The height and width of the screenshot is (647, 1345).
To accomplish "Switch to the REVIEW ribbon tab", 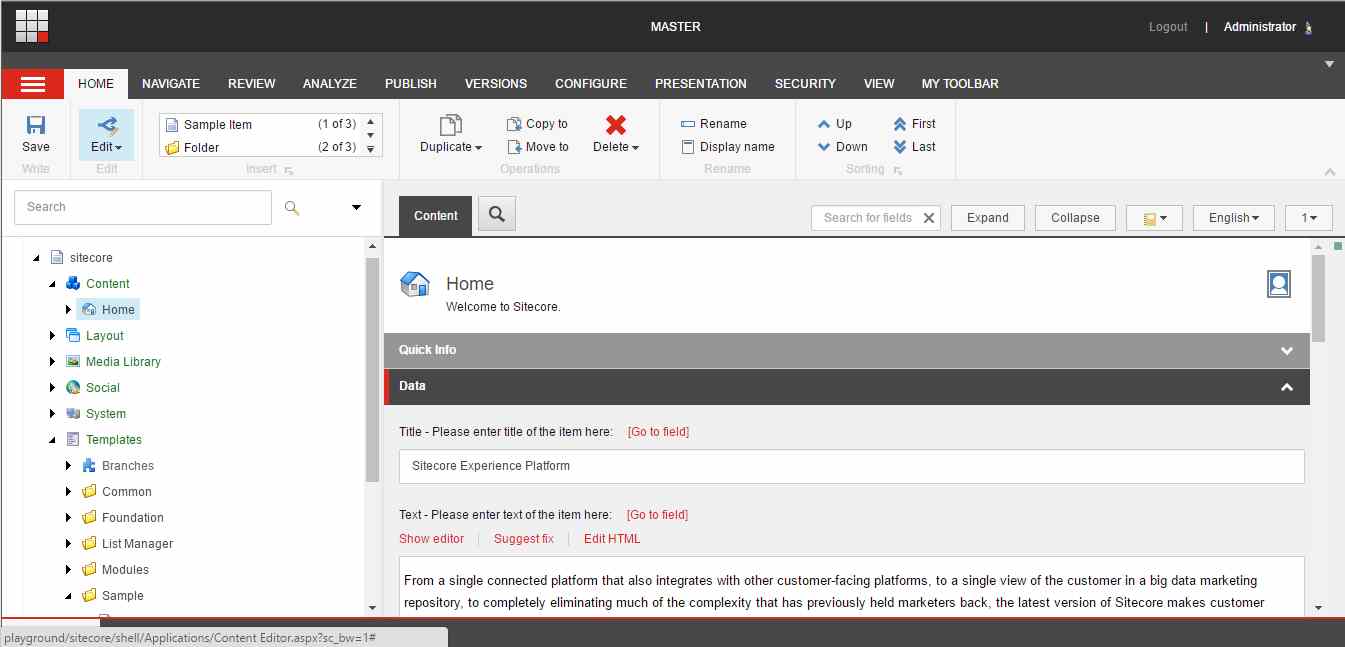I will coord(251,84).
